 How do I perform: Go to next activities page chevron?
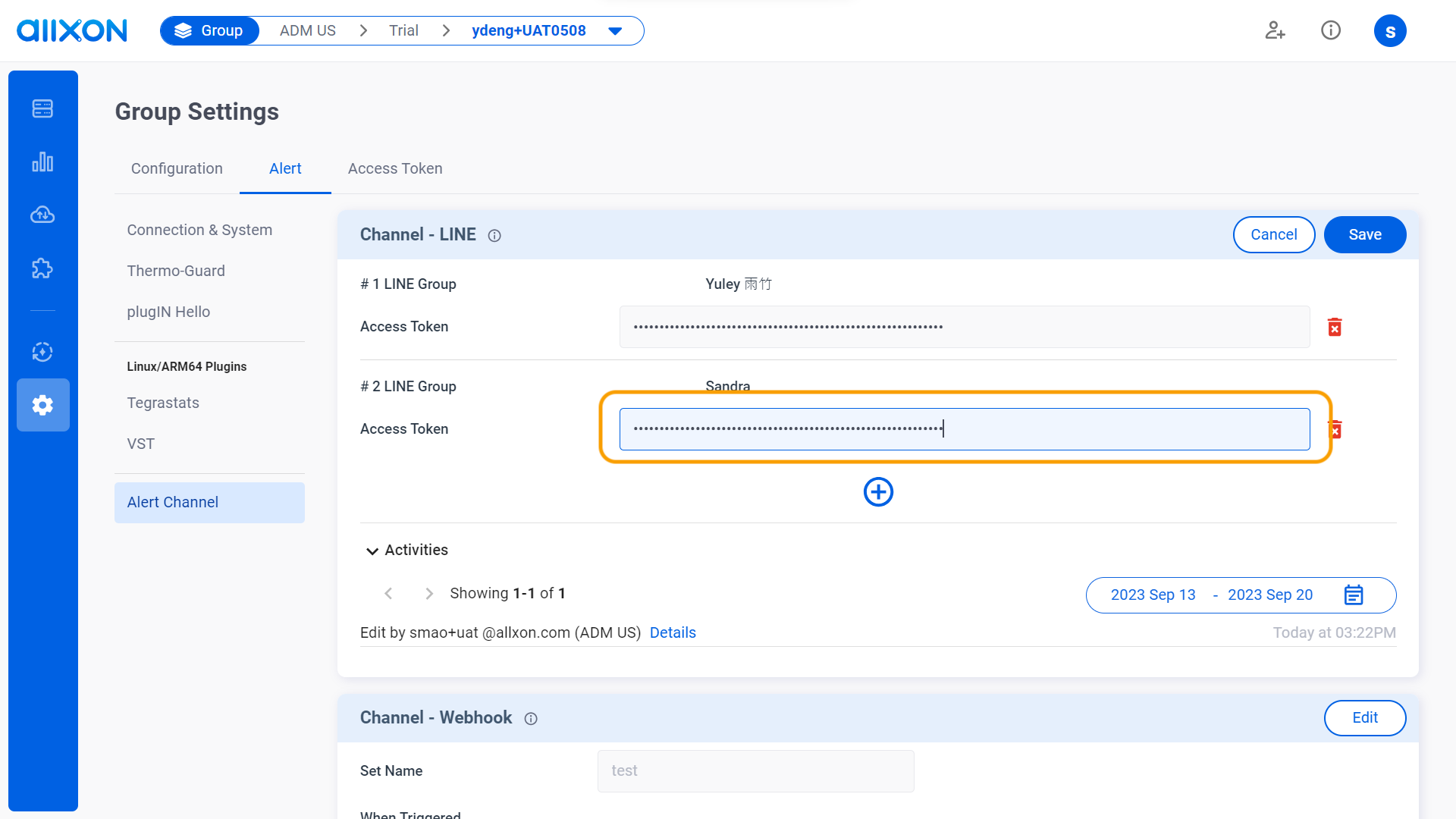428,594
